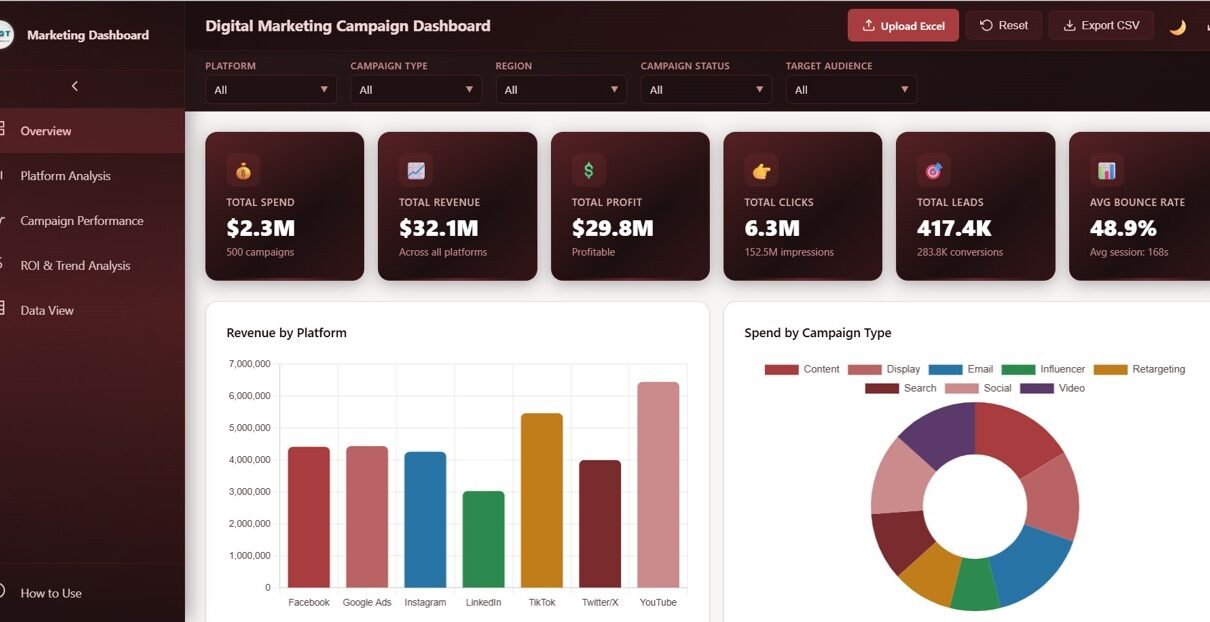Click the YouTube bar in revenue chart

pyautogui.click(x=658, y=484)
